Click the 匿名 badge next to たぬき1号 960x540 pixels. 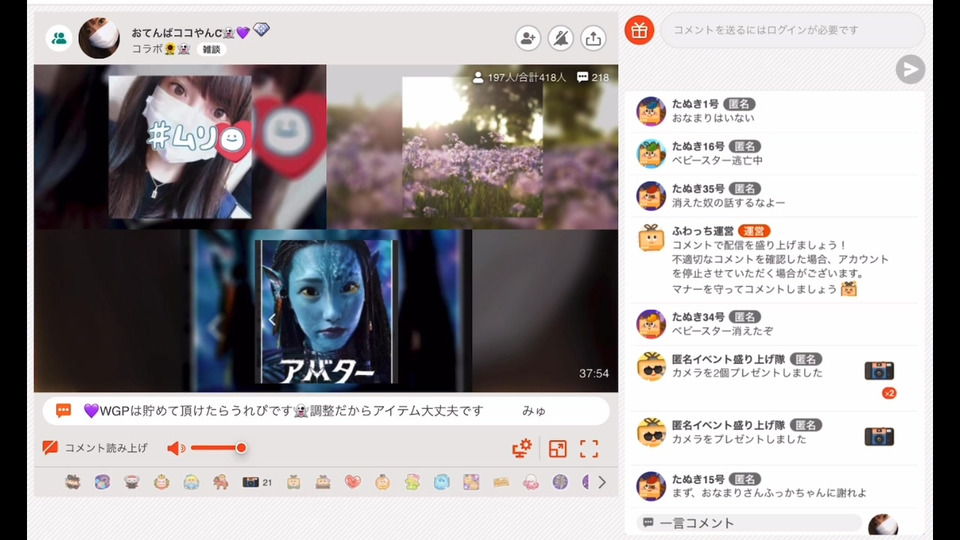point(739,104)
